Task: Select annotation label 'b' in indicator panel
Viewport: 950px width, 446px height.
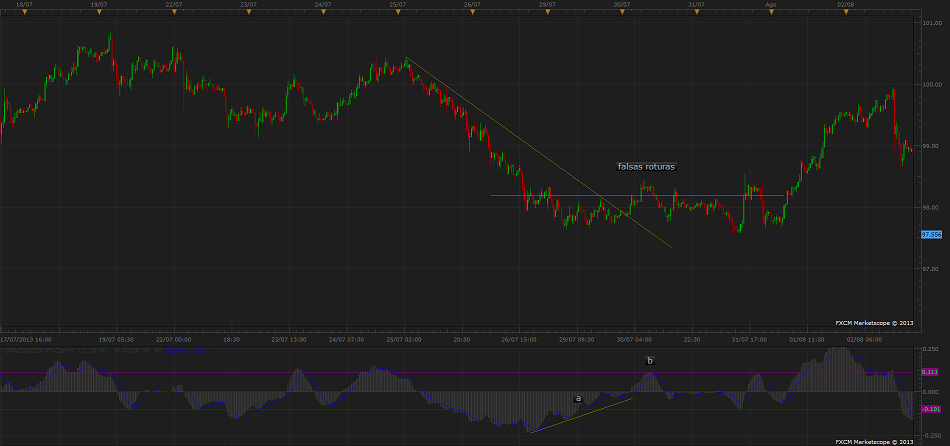Action: coord(649,360)
